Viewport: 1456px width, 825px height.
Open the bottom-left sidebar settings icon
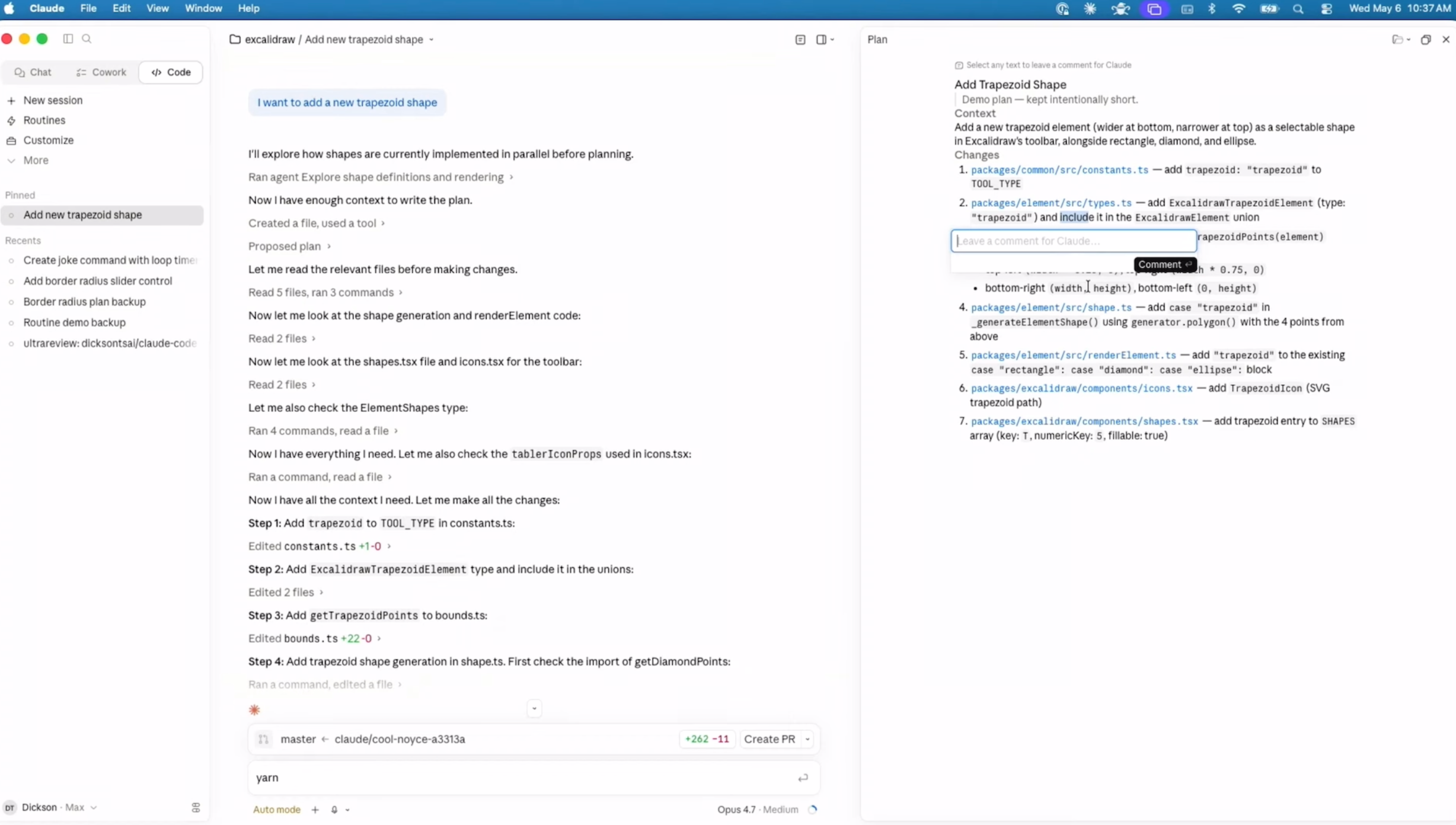tap(196, 808)
